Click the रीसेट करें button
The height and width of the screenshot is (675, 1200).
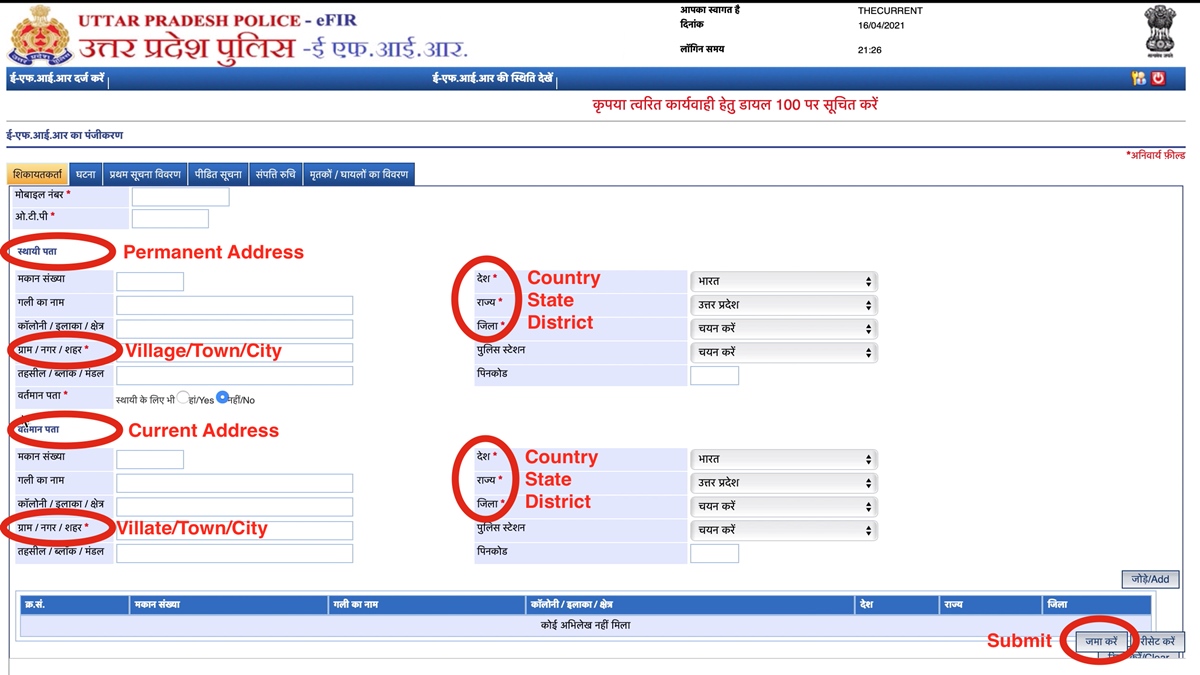coord(1158,642)
